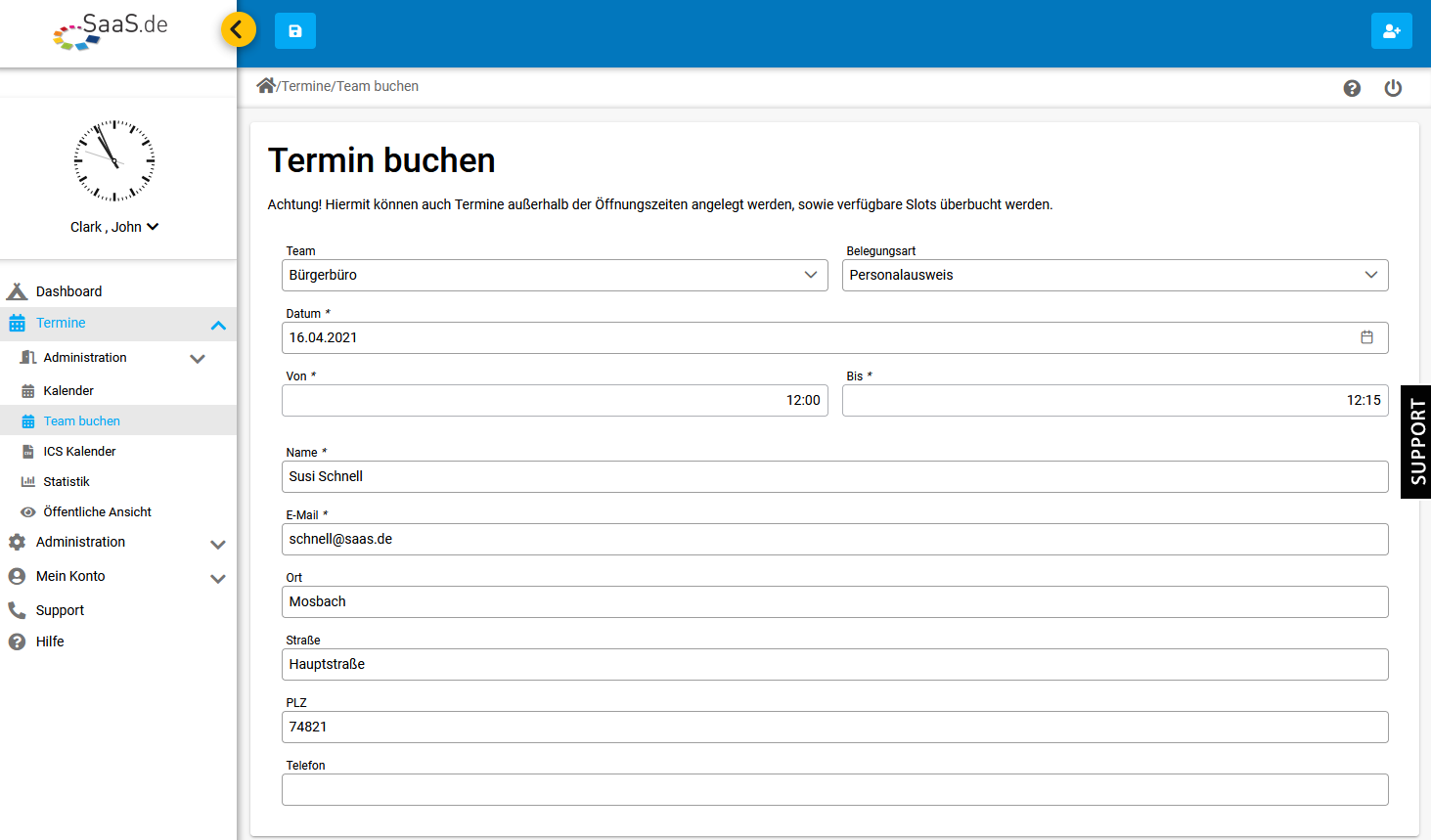Image resolution: width=1431 pixels, height=840 pixels.
Task: Open date picker calendar icon
Action: 1366,337
